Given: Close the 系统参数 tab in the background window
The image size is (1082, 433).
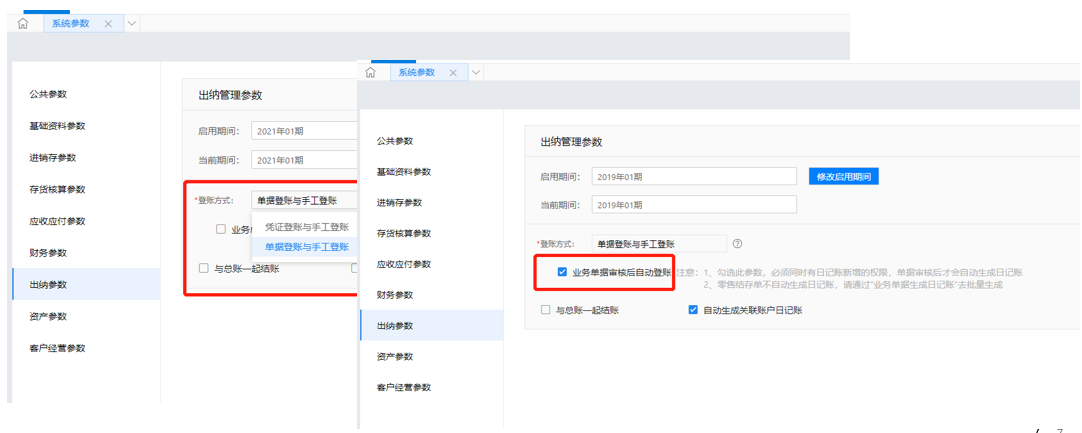Looking at the screenshot, I should [x=108, y=23].
